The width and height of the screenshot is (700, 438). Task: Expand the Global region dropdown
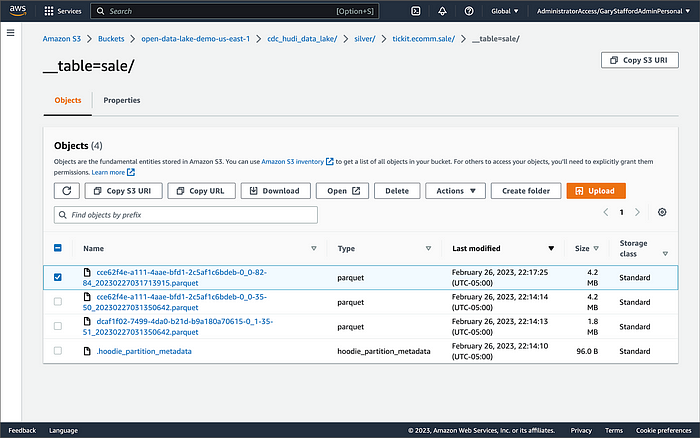coord(505,11)
